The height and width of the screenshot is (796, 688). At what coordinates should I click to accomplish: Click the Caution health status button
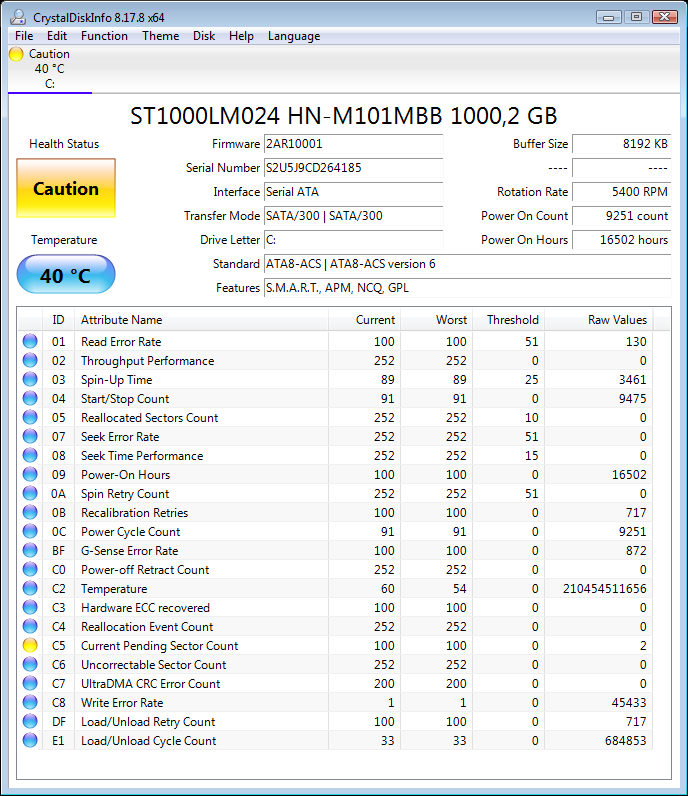click(66, 188)
